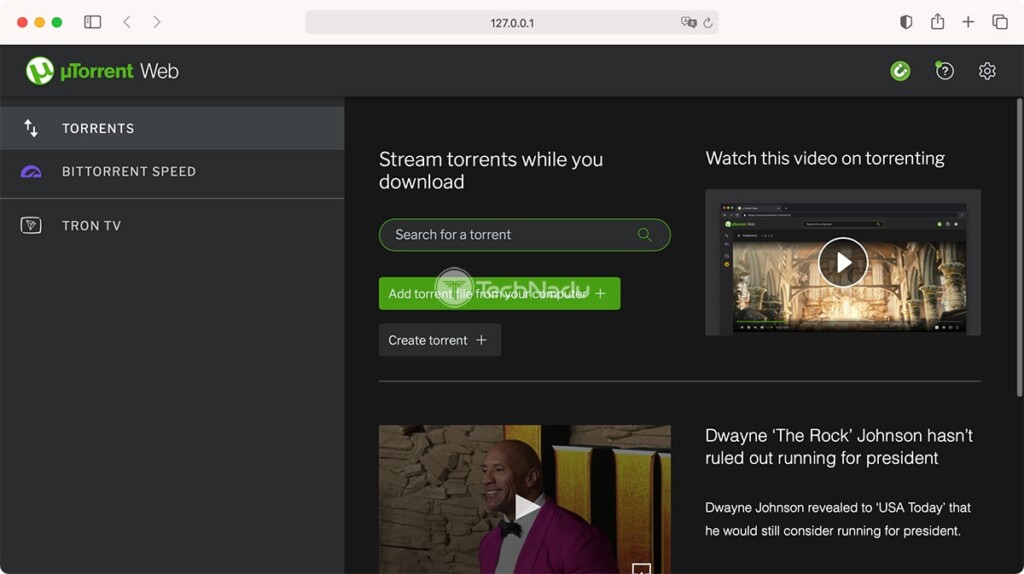Image resolution: width=1024 pixels, height=574 pixels.
Task: Open the help question mark icon
Action: click(x=944, y=71)
